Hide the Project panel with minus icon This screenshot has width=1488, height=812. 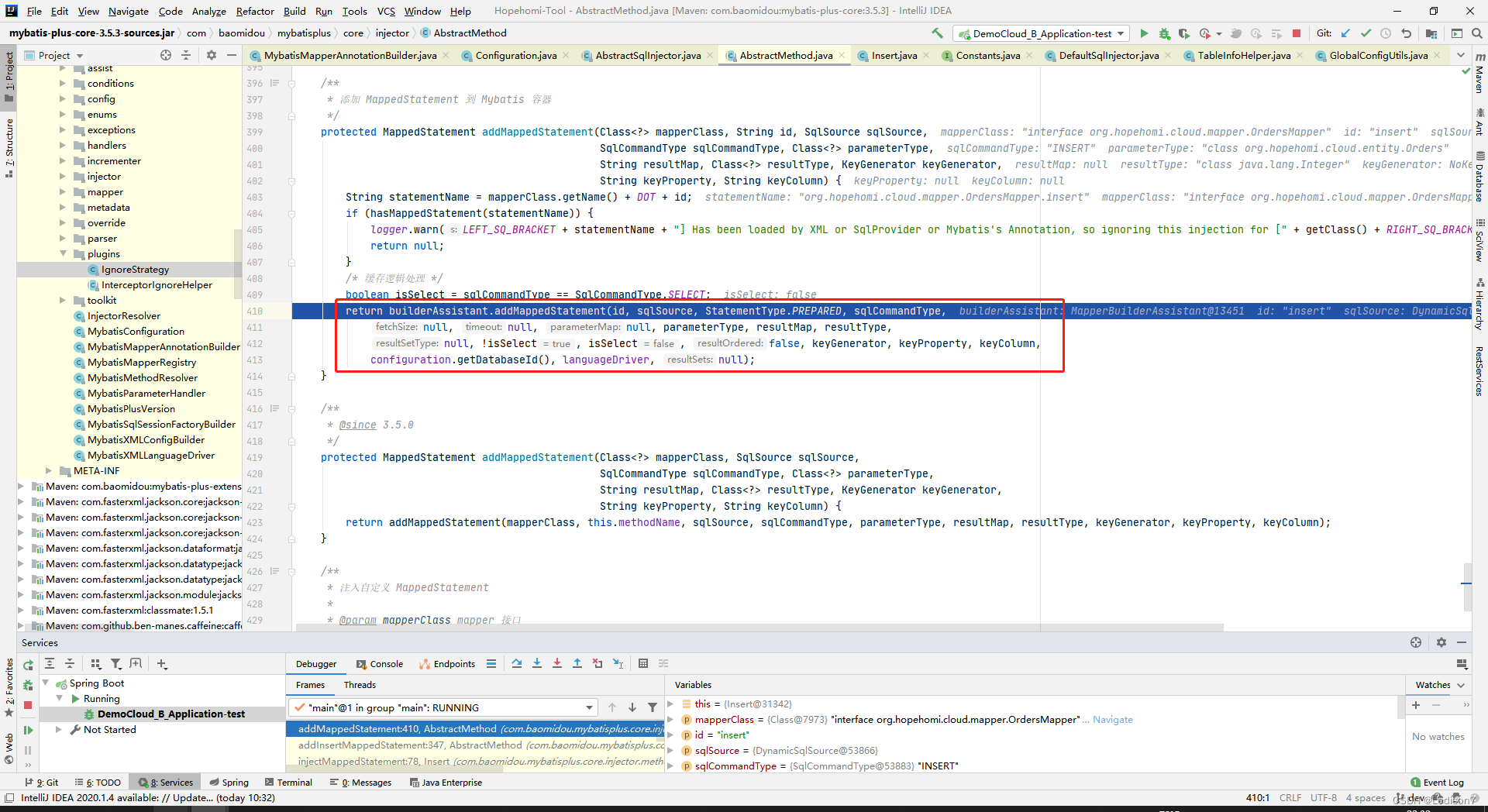point(231,55)
